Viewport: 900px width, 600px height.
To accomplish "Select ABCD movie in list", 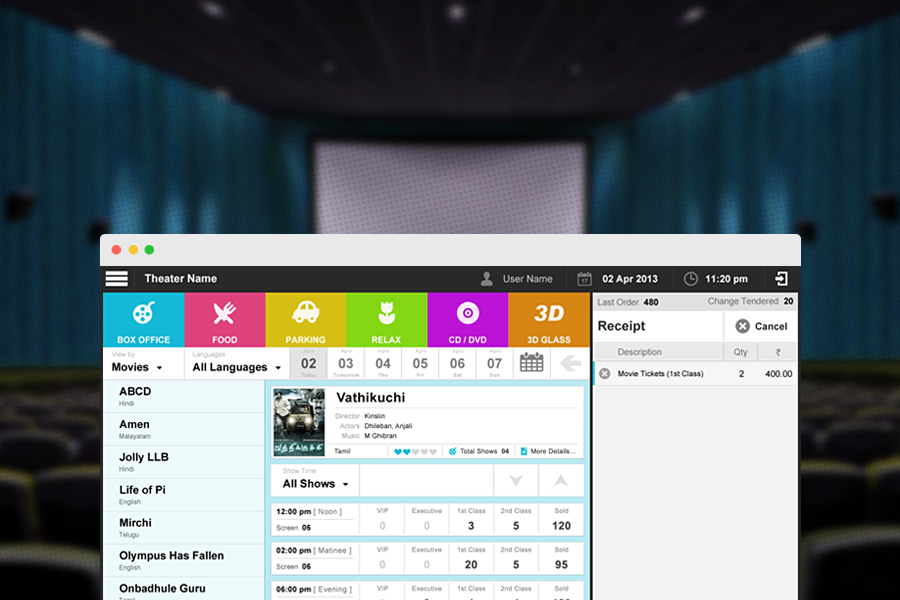I will pyautogui.click(x=184, y=396).
